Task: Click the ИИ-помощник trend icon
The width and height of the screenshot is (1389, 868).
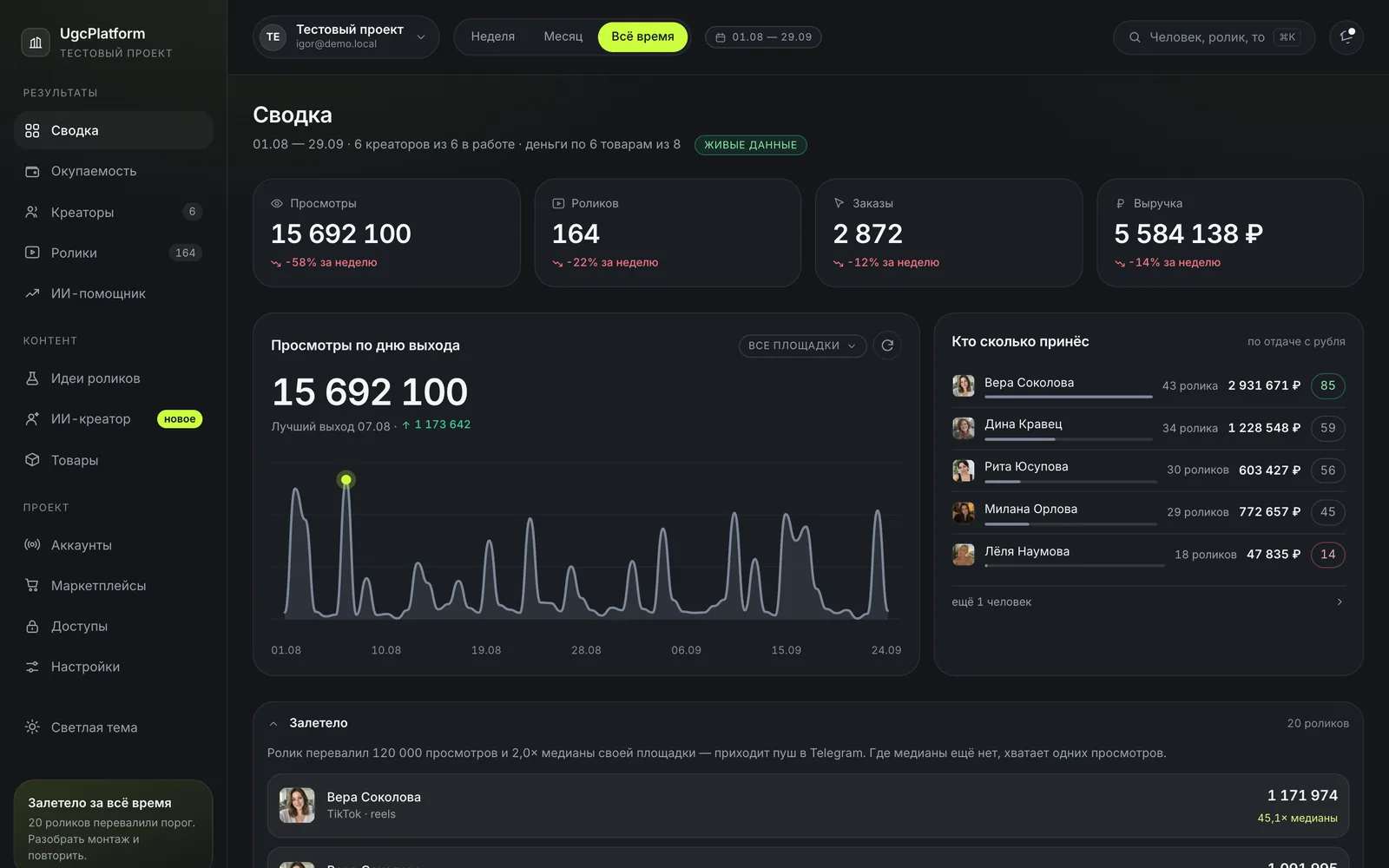Action: point(32,293)
